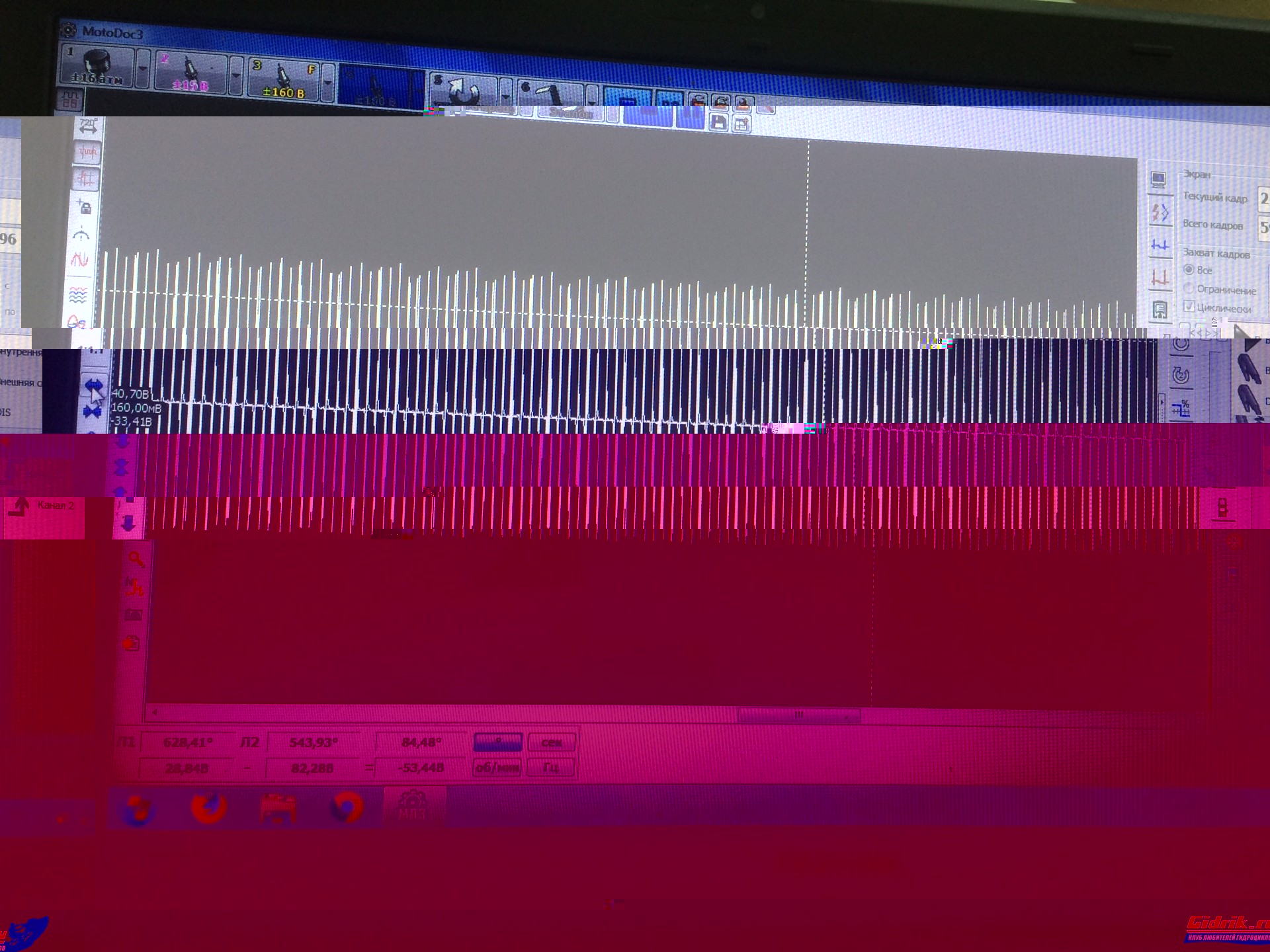Open channel 1 pressure sensor dropdown
The image size is (1270, 952).
tap(142, 69)
